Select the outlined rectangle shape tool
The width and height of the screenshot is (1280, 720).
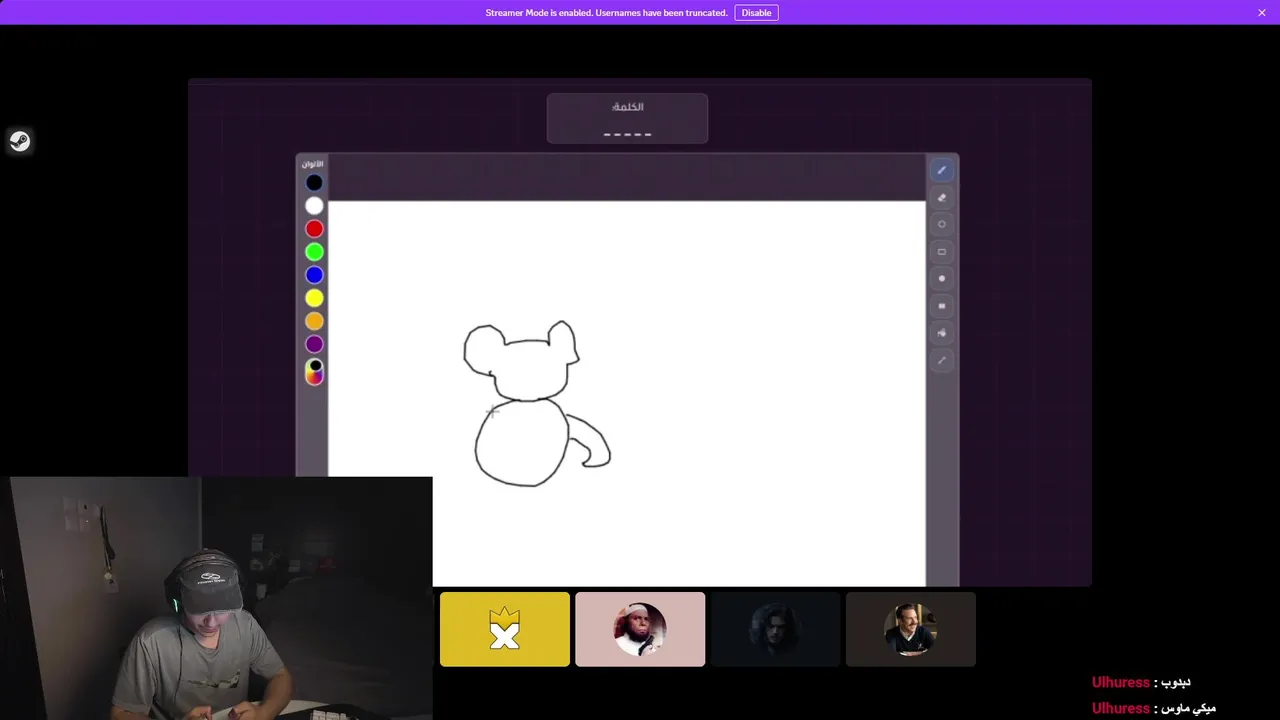pyautogui.click(x=941, y=252)
